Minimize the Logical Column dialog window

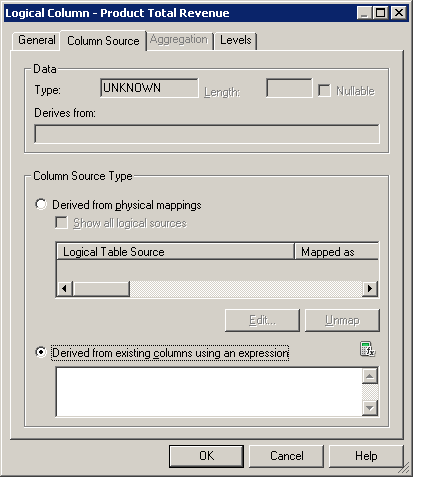(364, 13)
